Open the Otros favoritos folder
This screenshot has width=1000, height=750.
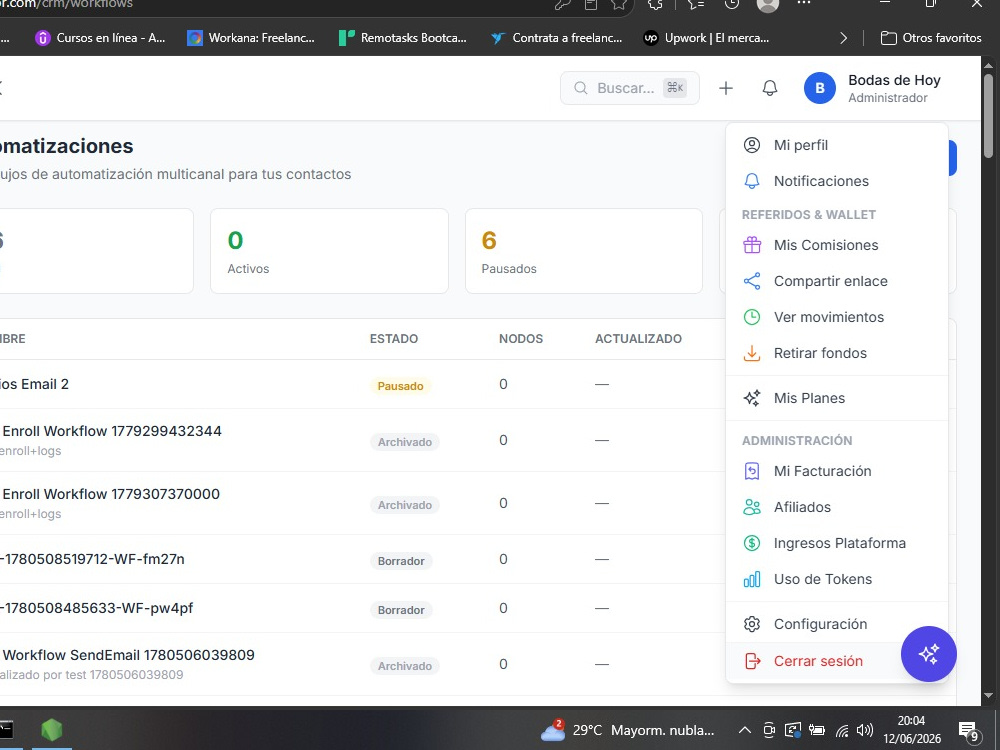tap(931, 38)
